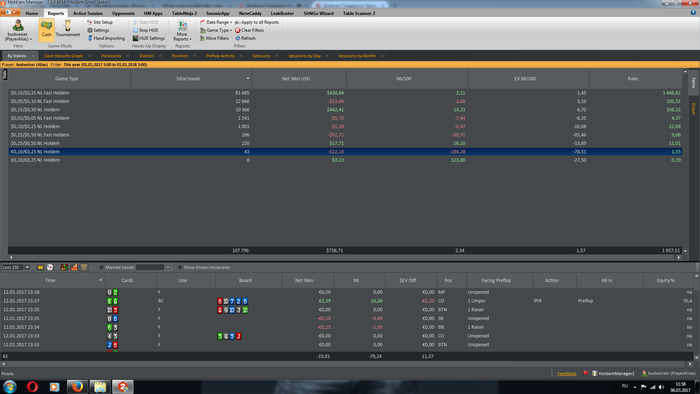The image size is (700, 394).
Task: Open More Filters
Action: click(214, 38)
